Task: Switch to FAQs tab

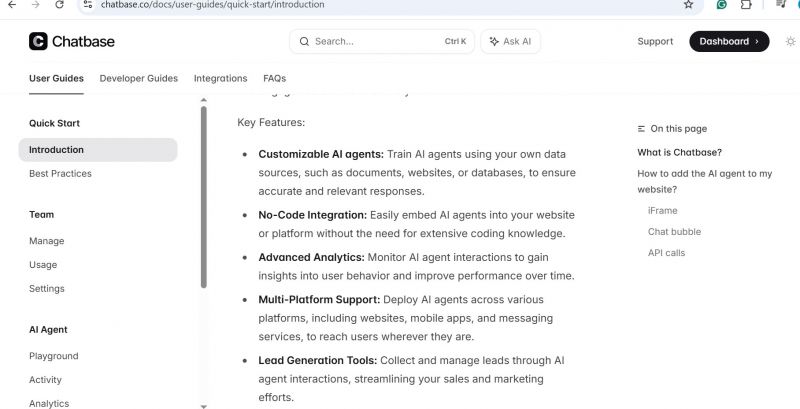Action: (274, 78)
